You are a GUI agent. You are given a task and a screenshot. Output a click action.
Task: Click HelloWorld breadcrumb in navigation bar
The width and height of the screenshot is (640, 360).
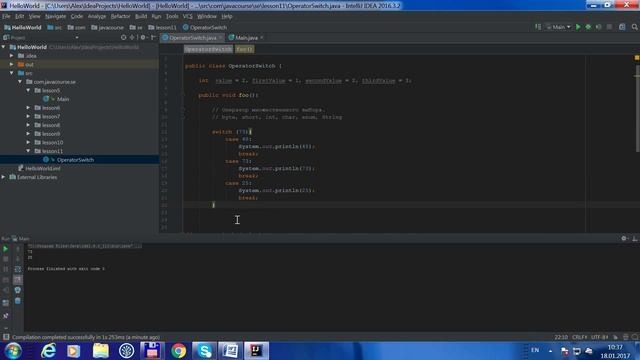23,27
